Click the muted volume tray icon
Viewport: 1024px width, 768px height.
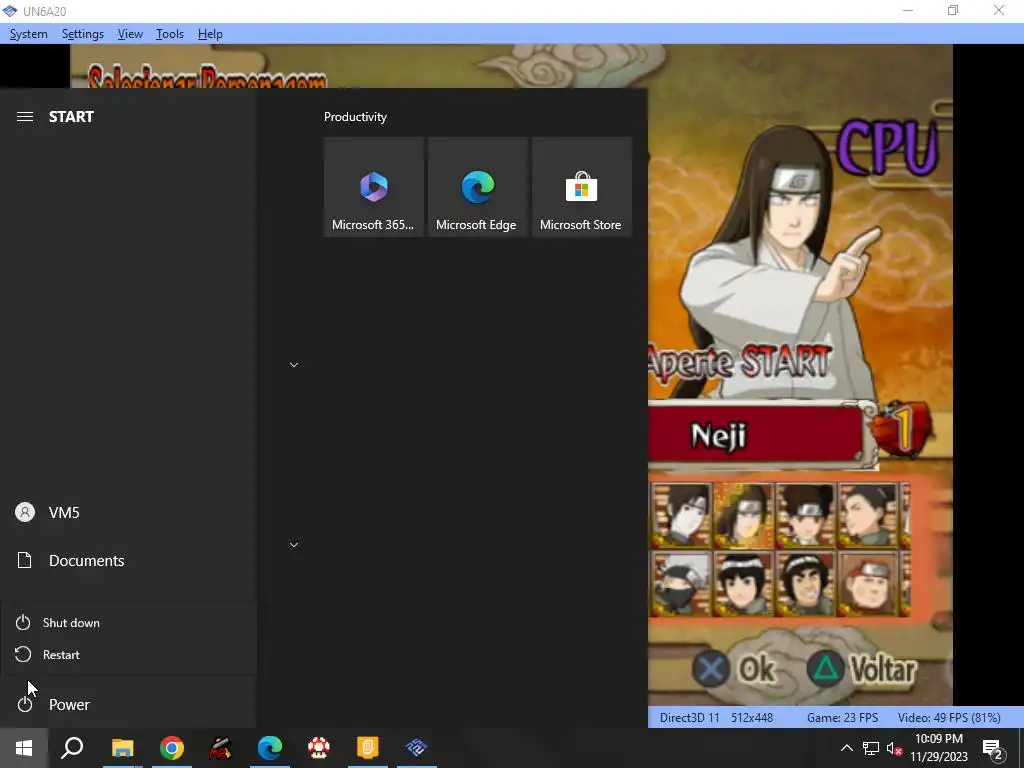[894, 748]
